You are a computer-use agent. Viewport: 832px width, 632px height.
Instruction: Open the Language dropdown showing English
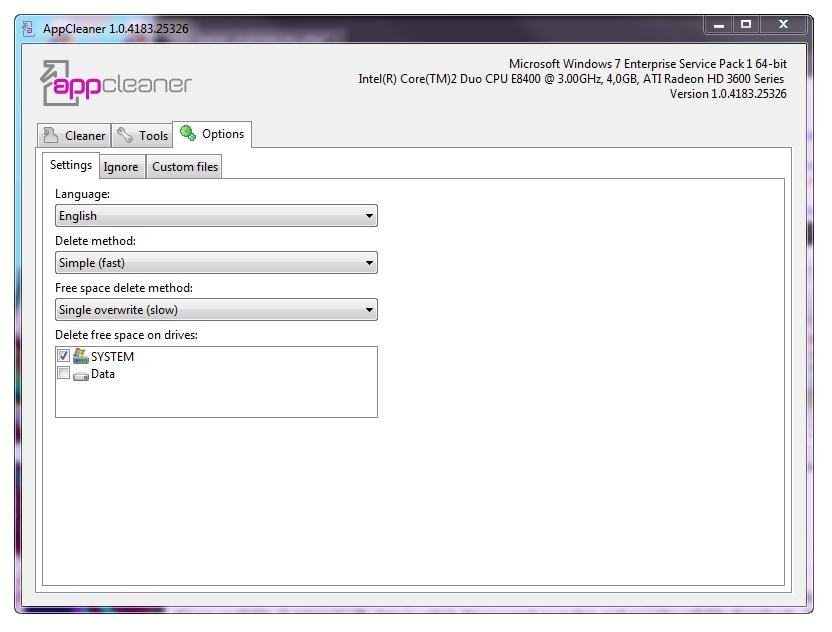tap(216, 216)
